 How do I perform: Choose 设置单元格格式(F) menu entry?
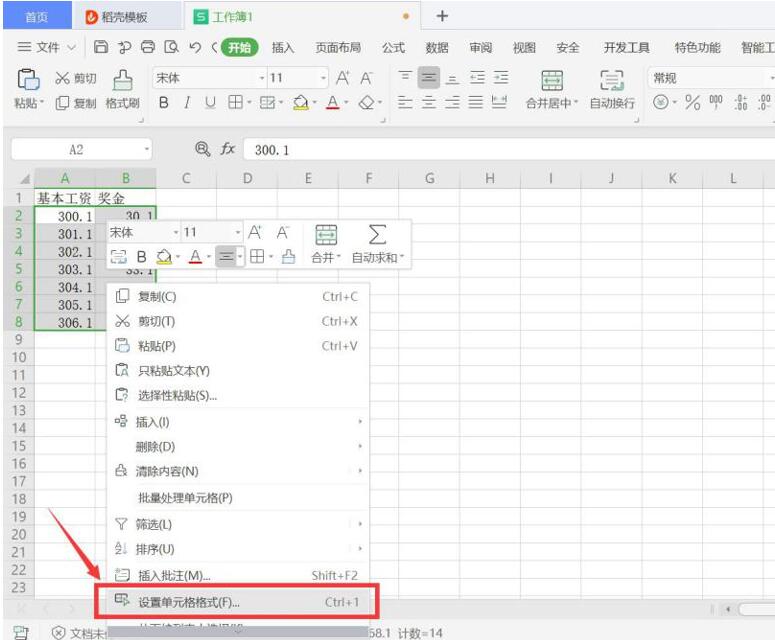237,601
